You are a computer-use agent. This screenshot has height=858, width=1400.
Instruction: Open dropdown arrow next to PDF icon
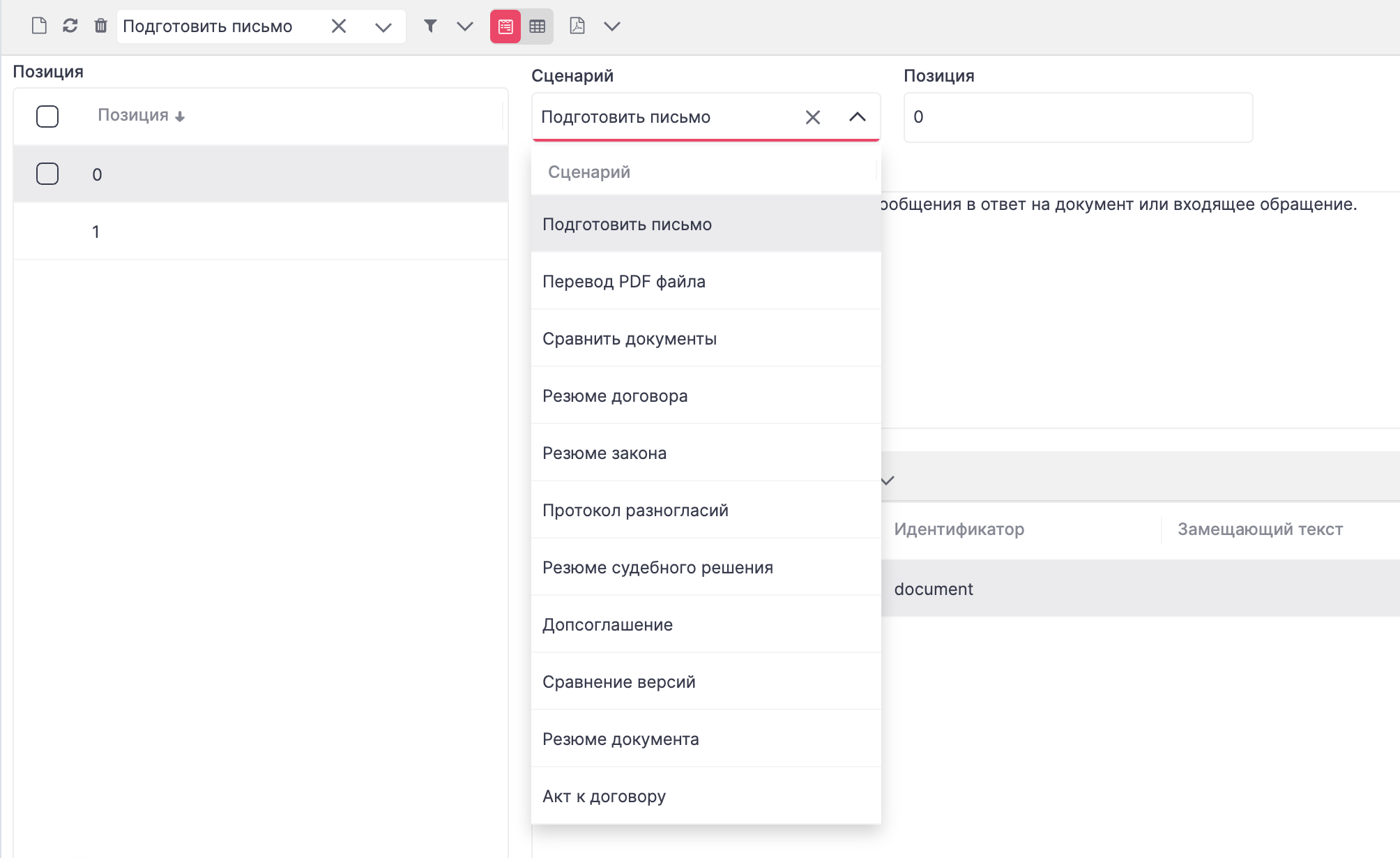click(611, 27)
